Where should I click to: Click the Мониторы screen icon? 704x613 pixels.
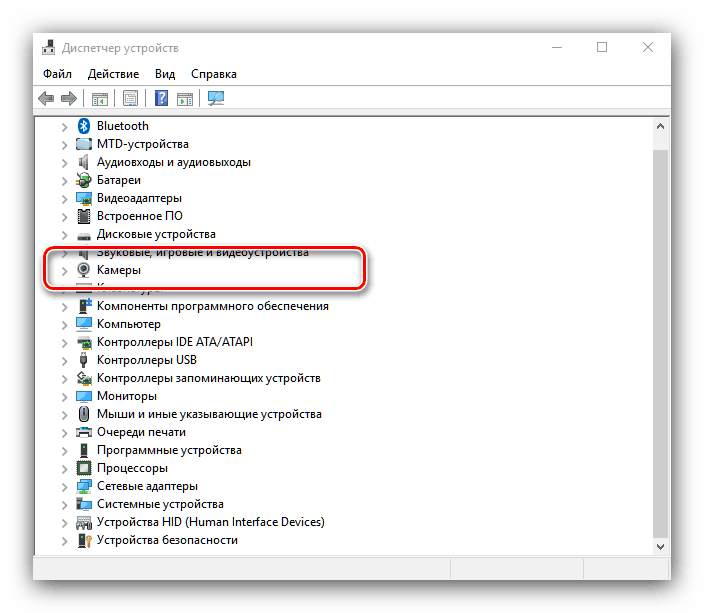point(84,396)
